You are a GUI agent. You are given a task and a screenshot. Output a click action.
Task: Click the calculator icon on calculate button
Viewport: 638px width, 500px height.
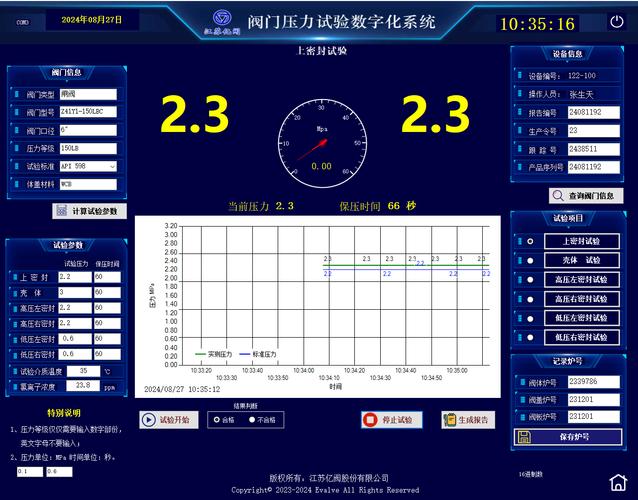click(61, 211)
